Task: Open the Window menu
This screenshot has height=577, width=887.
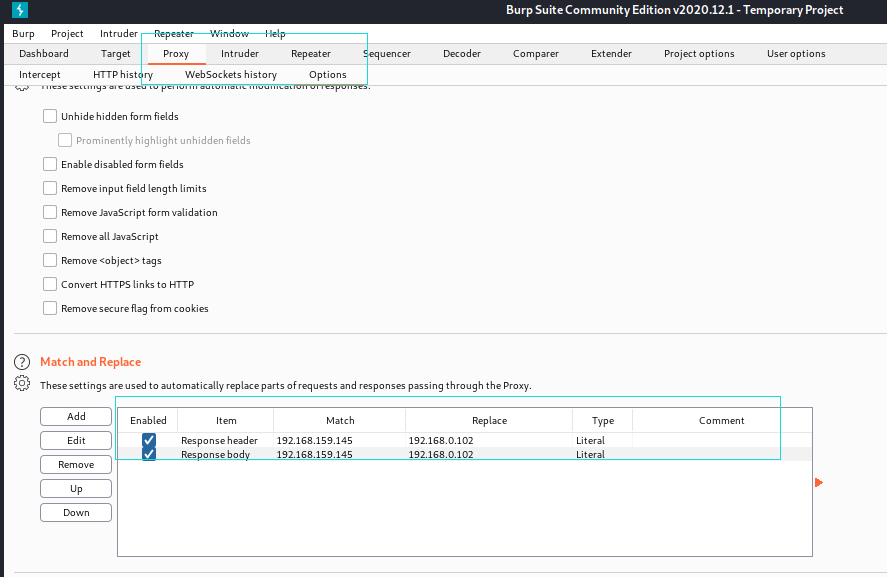Action: click(229, 33)
